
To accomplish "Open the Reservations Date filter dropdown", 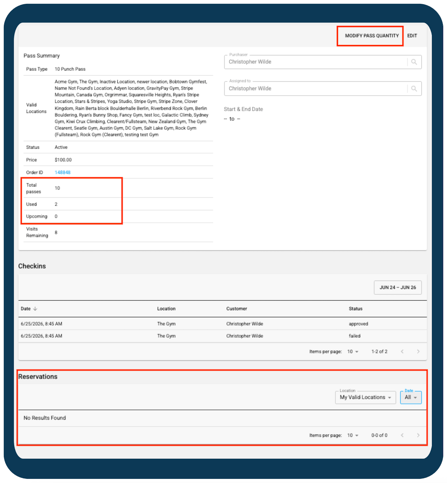I will 411,397.
